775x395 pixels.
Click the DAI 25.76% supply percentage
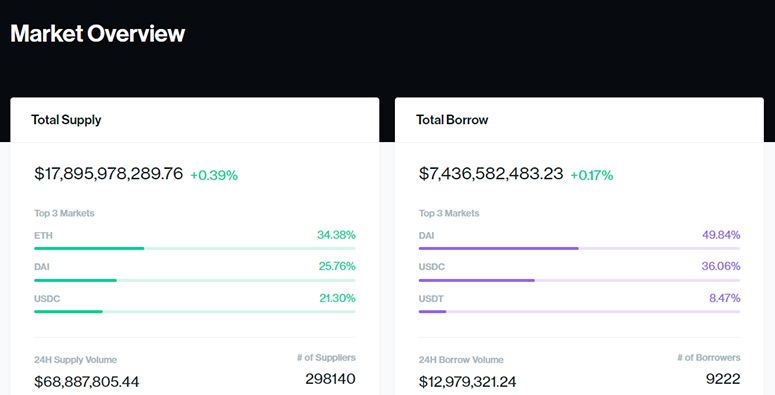tap(337, 266)
